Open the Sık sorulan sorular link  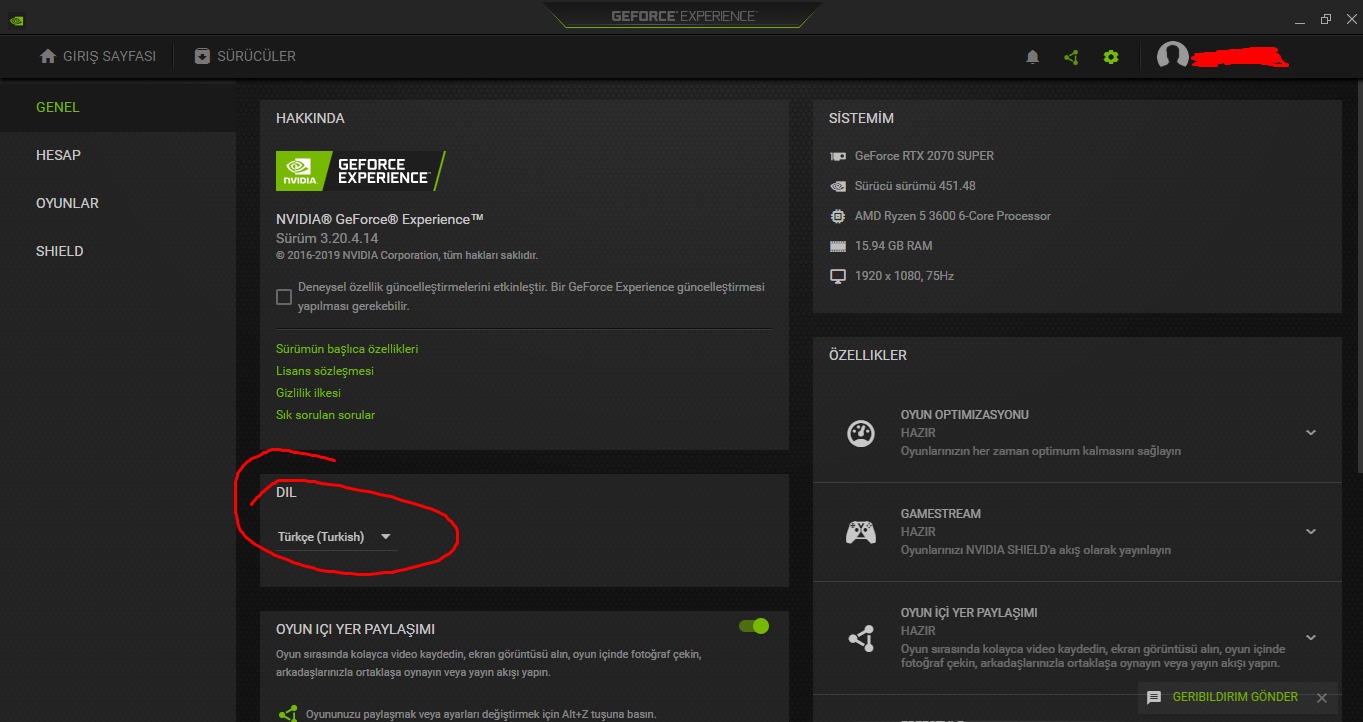tap(326, 415)
